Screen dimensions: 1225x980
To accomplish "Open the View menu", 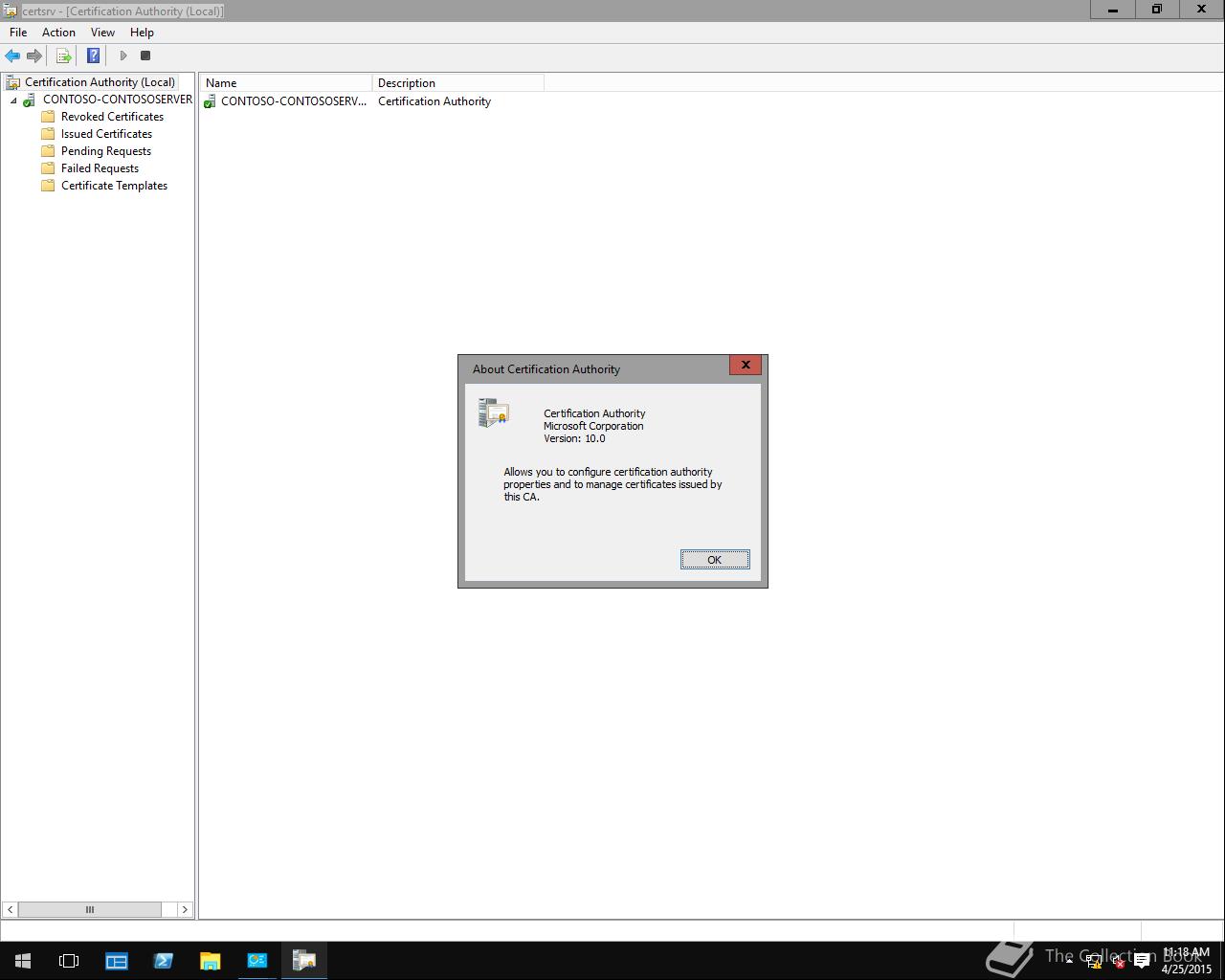I will [102, 33].
